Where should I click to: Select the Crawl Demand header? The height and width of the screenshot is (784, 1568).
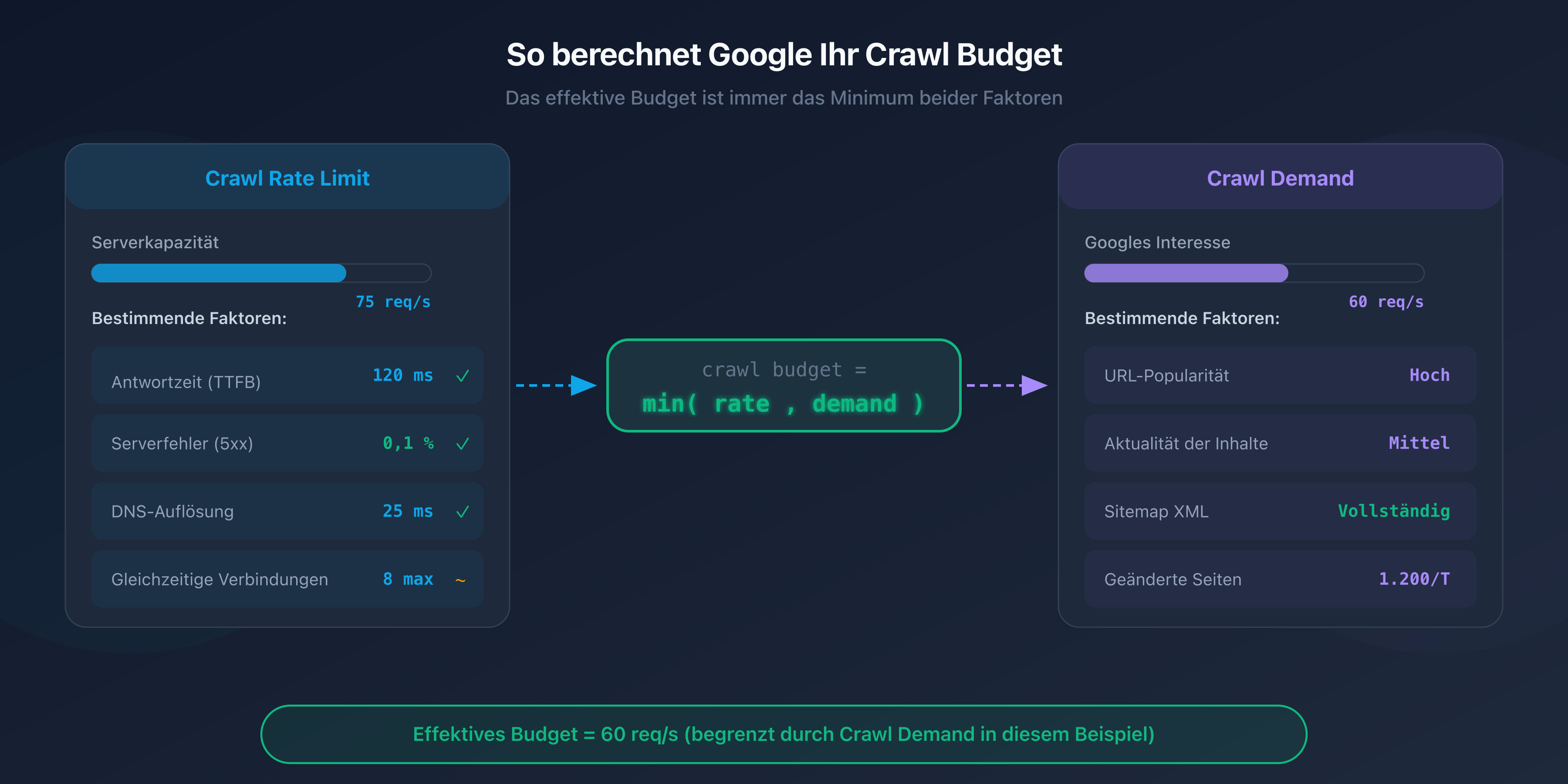click(x=1280, y=178)
